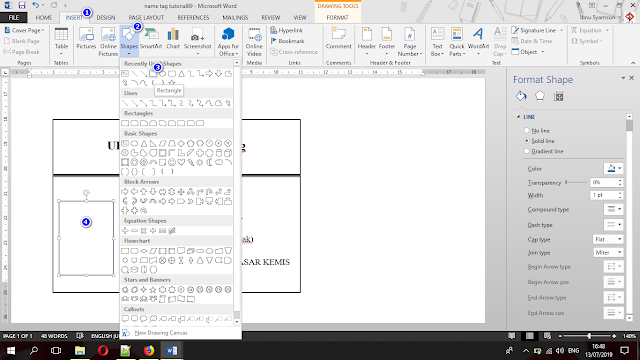This screenshot has height=360, width=640.
Task: Collapse the LINE section expander
Action: (x=518, y=117)
